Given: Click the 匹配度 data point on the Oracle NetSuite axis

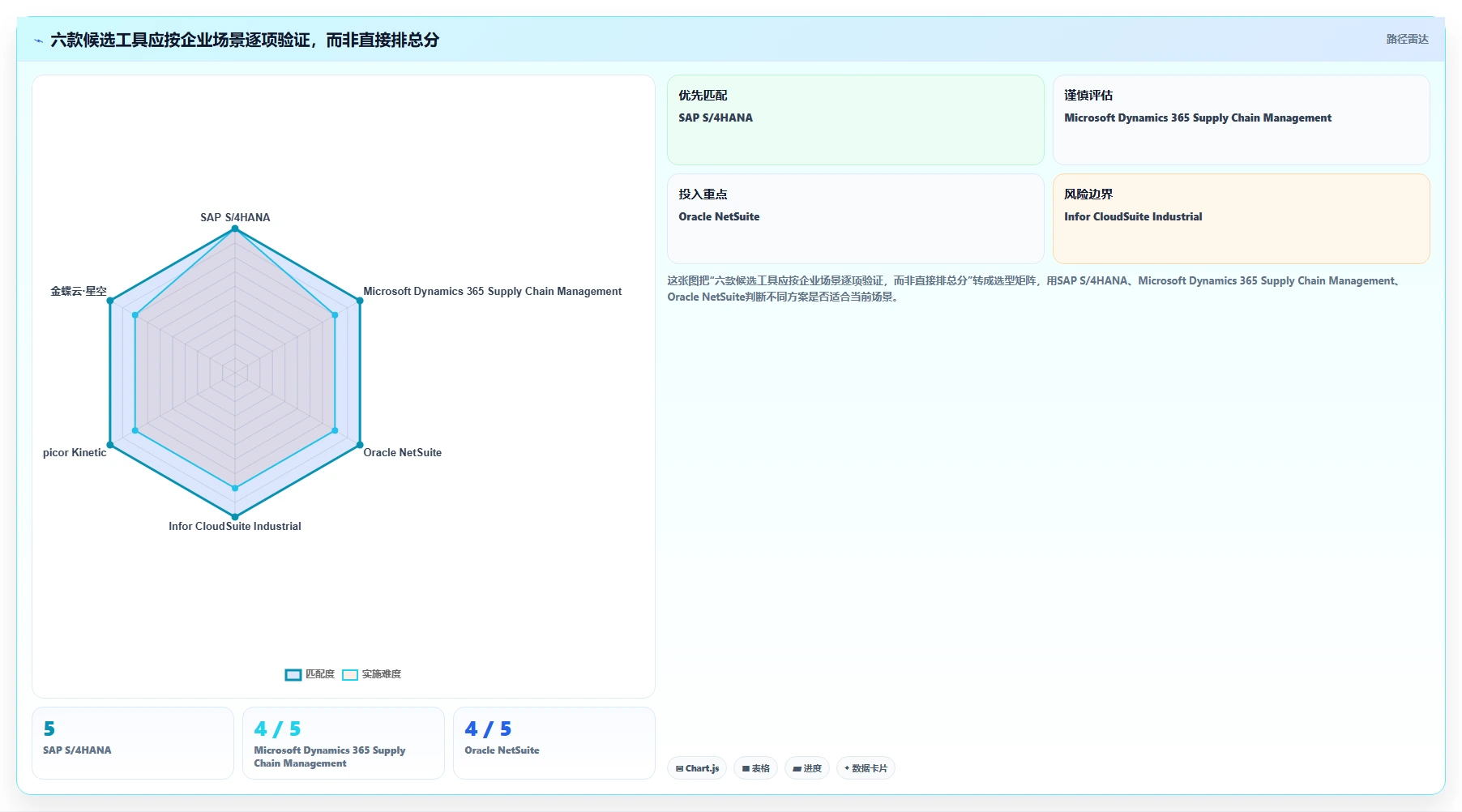Looking at the screenshot, I should tap(360, 445).
